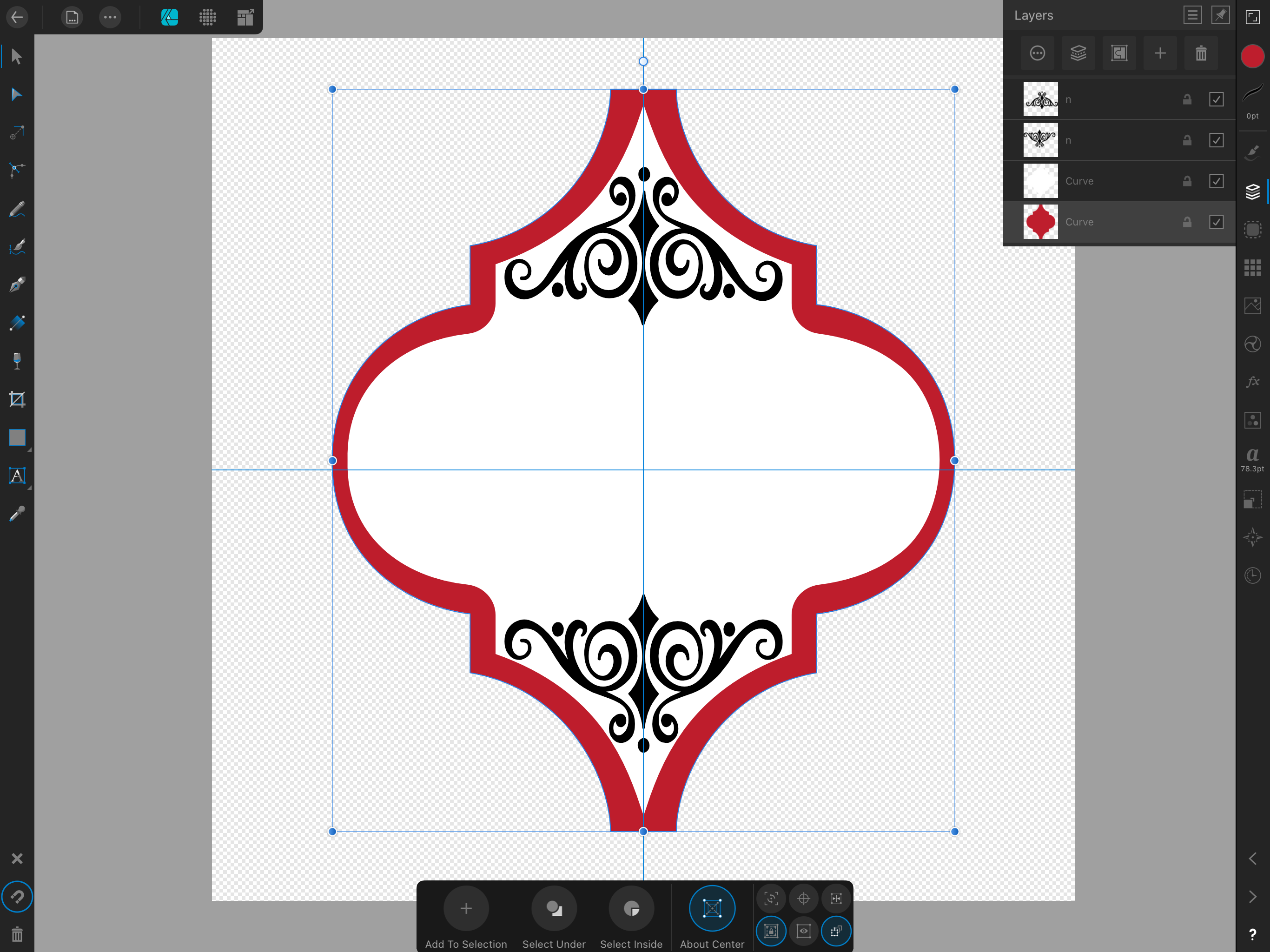
Task: Open the Layers studio tab
Action: (x=1252, y=191)
